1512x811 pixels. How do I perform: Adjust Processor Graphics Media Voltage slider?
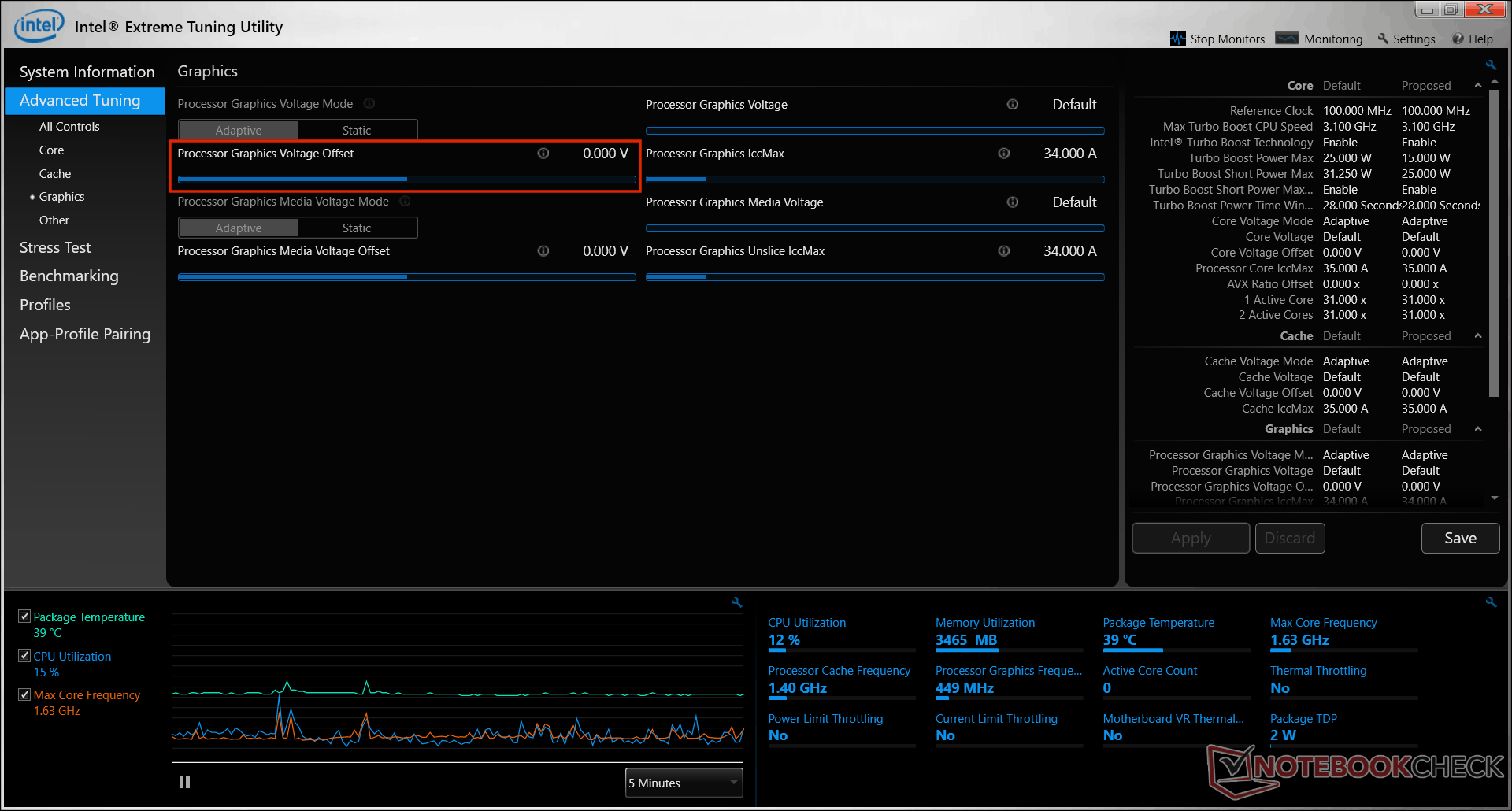pos(875,228)
